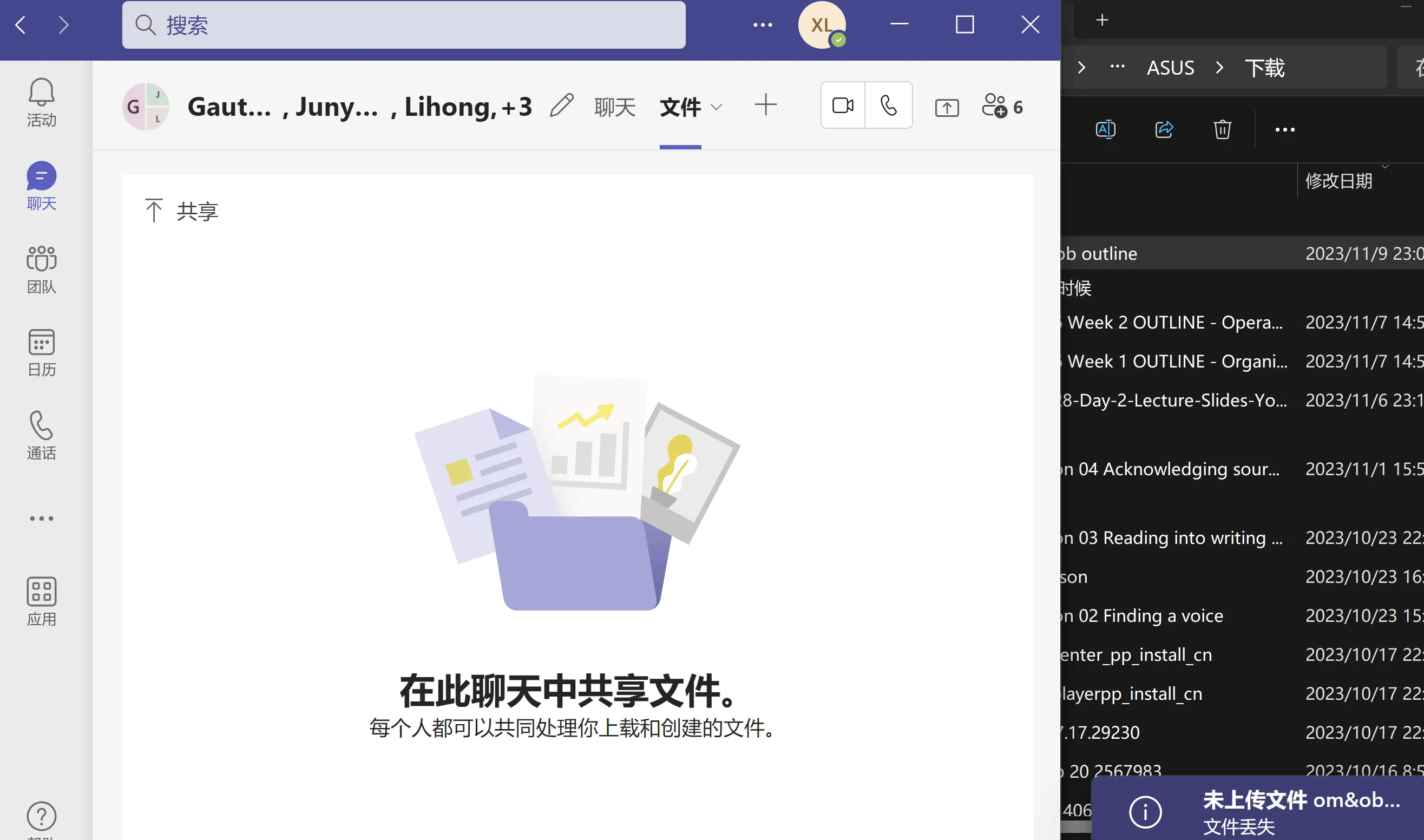
Task: Start an audio call in this chat
Action: tap(888, 104)
